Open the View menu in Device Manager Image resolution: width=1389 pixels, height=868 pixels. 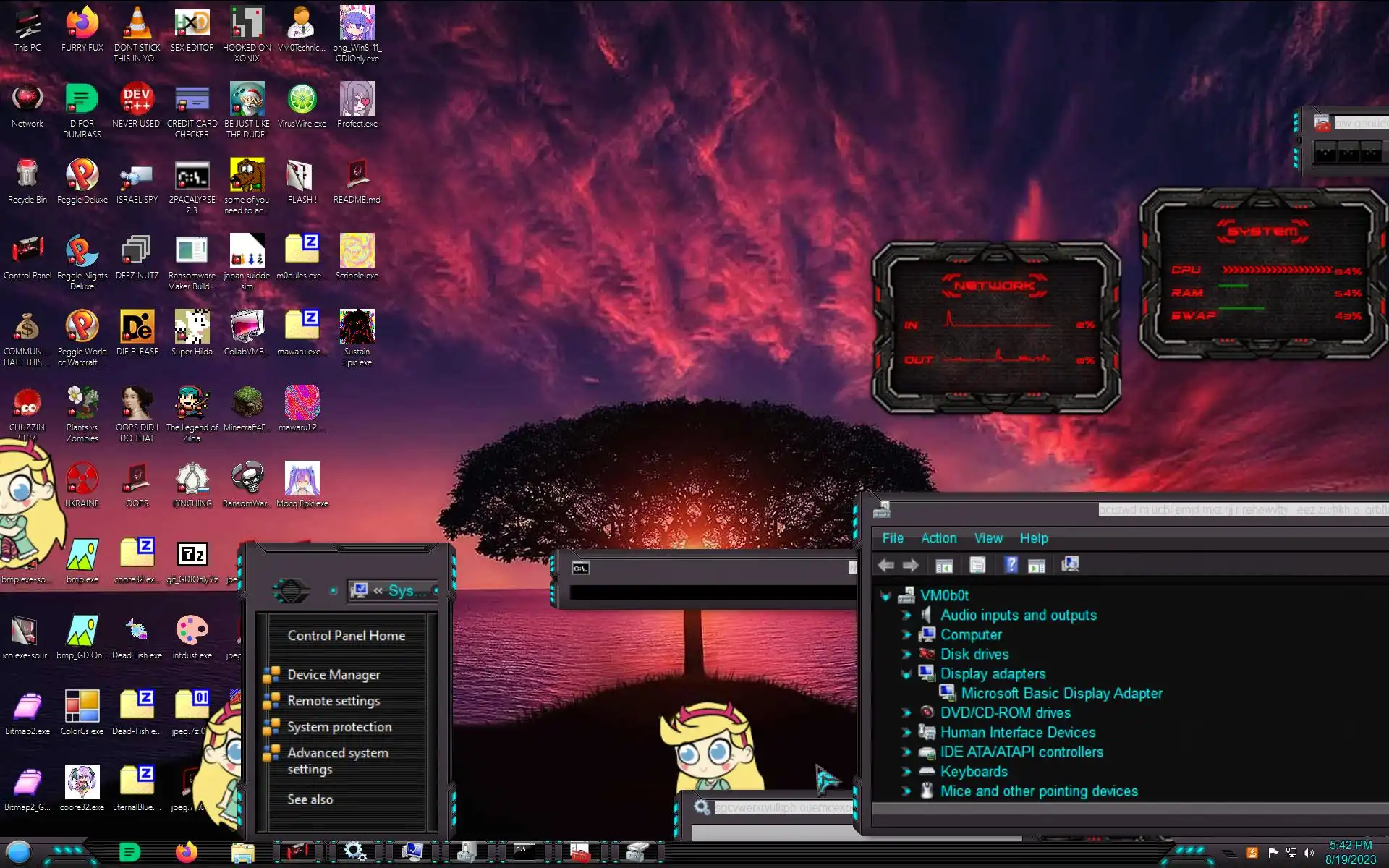[x=987, y=538]
